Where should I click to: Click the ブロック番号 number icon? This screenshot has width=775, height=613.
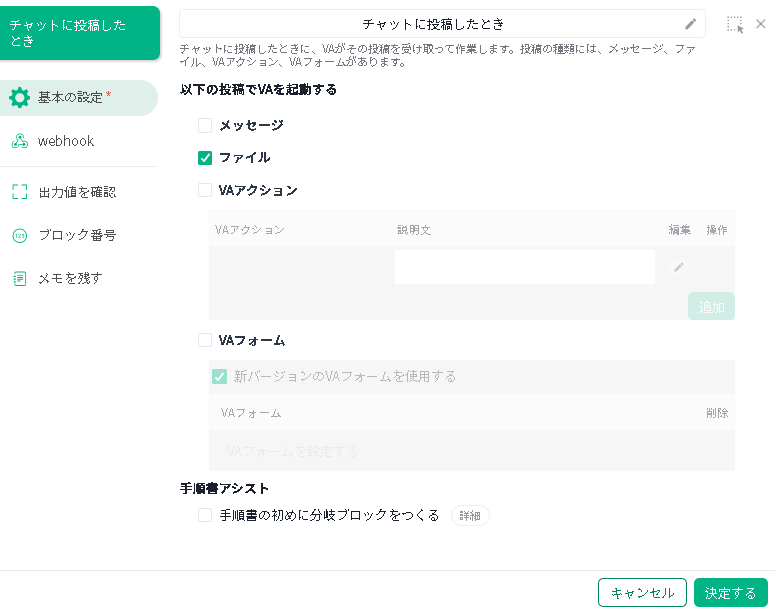click(x=19, y=236)
